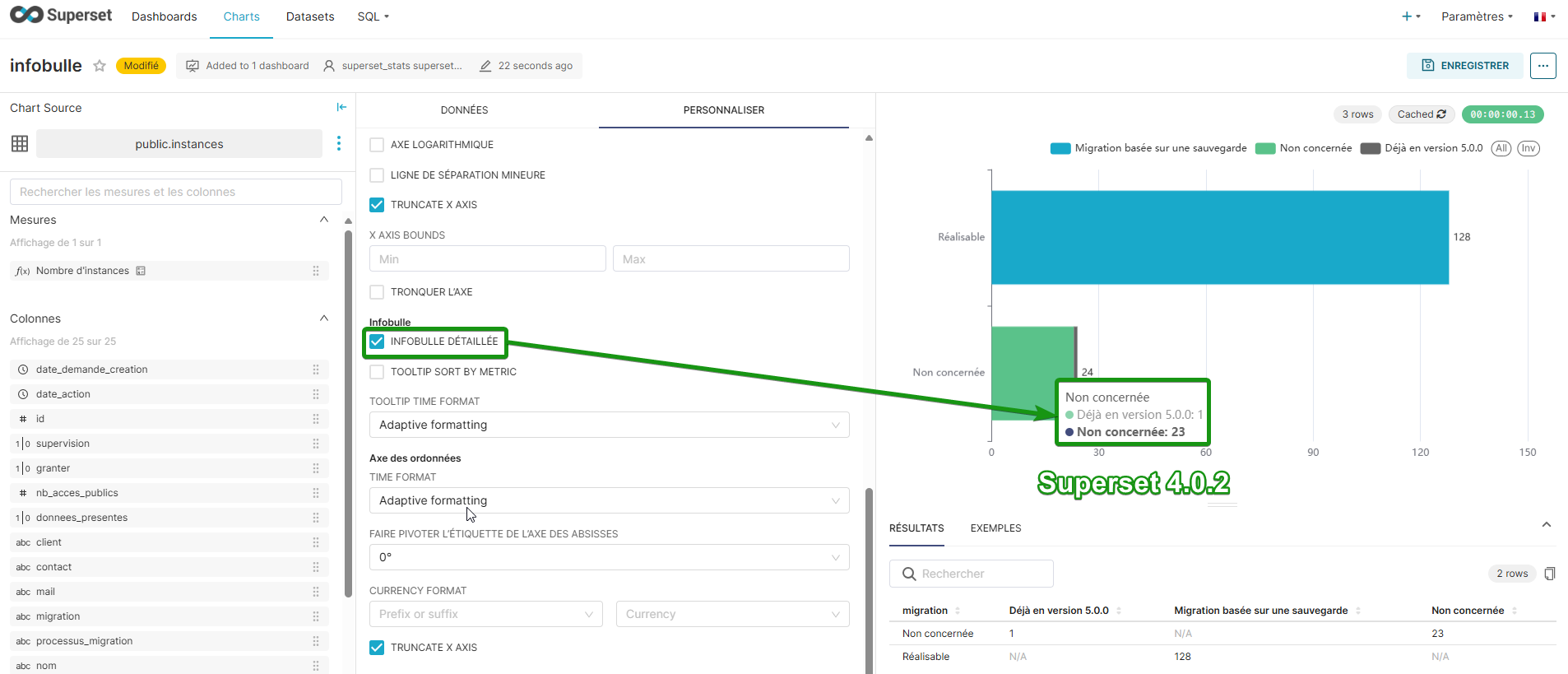Open the SQL menu dropdown
Image resolution: width=1568 pixels, height=674 pixels.
click(x=373, y=16)
